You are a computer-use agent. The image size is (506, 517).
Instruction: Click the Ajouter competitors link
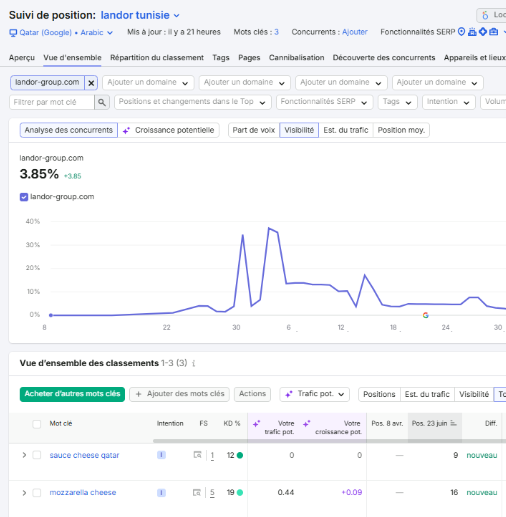click(x=355, y=32)
